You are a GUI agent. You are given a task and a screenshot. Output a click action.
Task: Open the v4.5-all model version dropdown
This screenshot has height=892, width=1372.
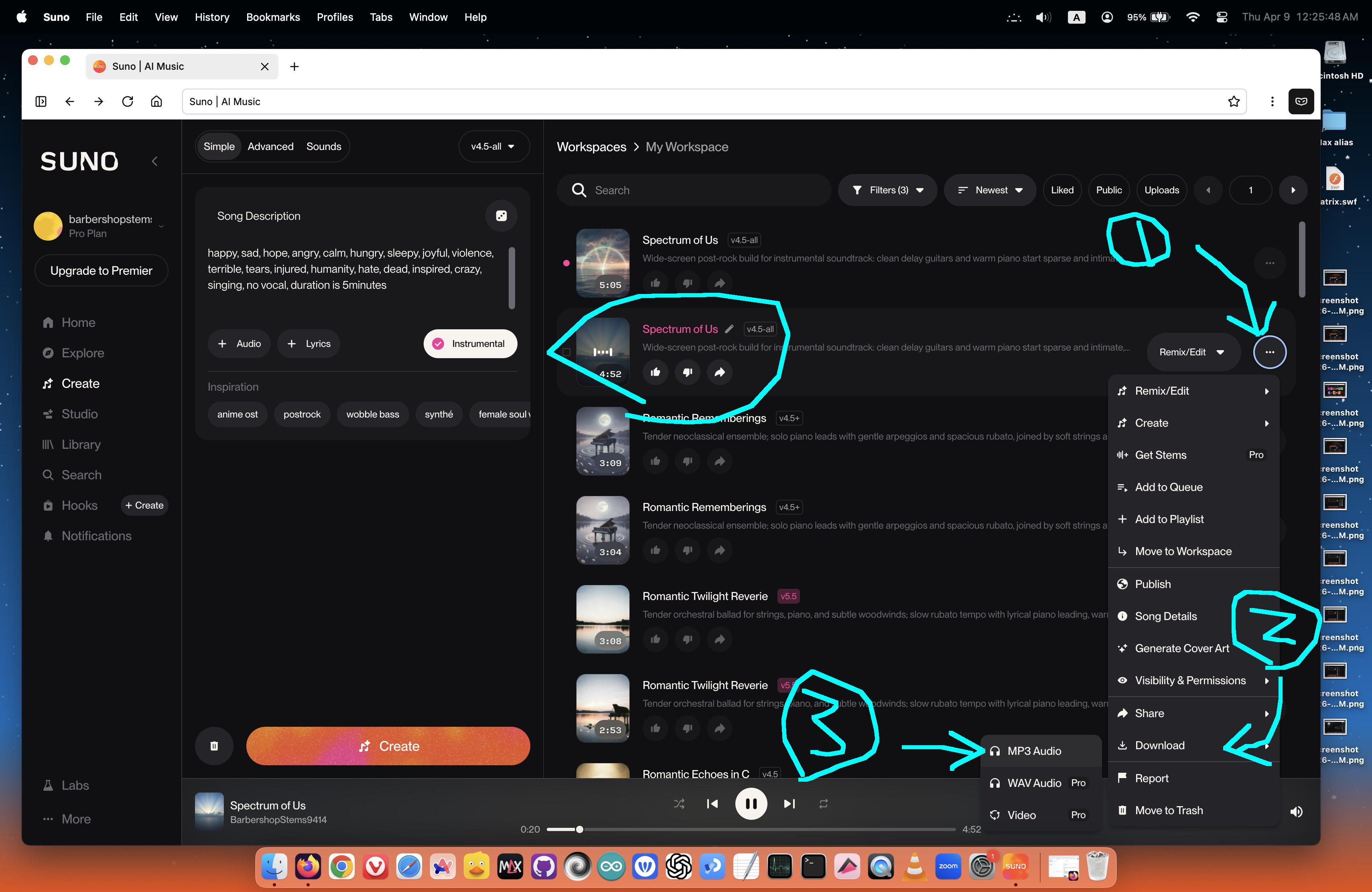[492, 146]
